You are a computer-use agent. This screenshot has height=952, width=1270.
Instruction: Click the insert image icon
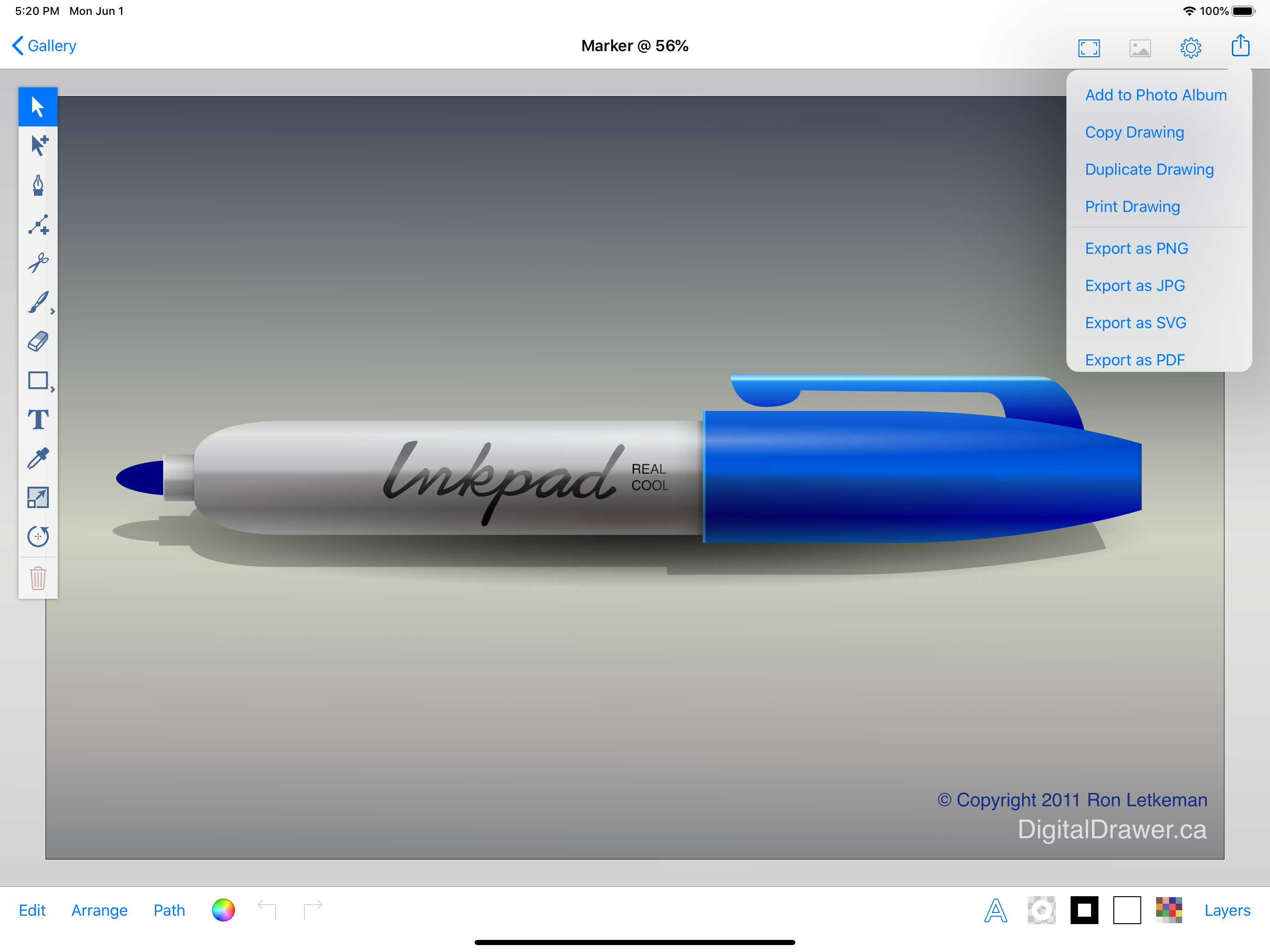pyautogui.click(x=1140, y=48)
